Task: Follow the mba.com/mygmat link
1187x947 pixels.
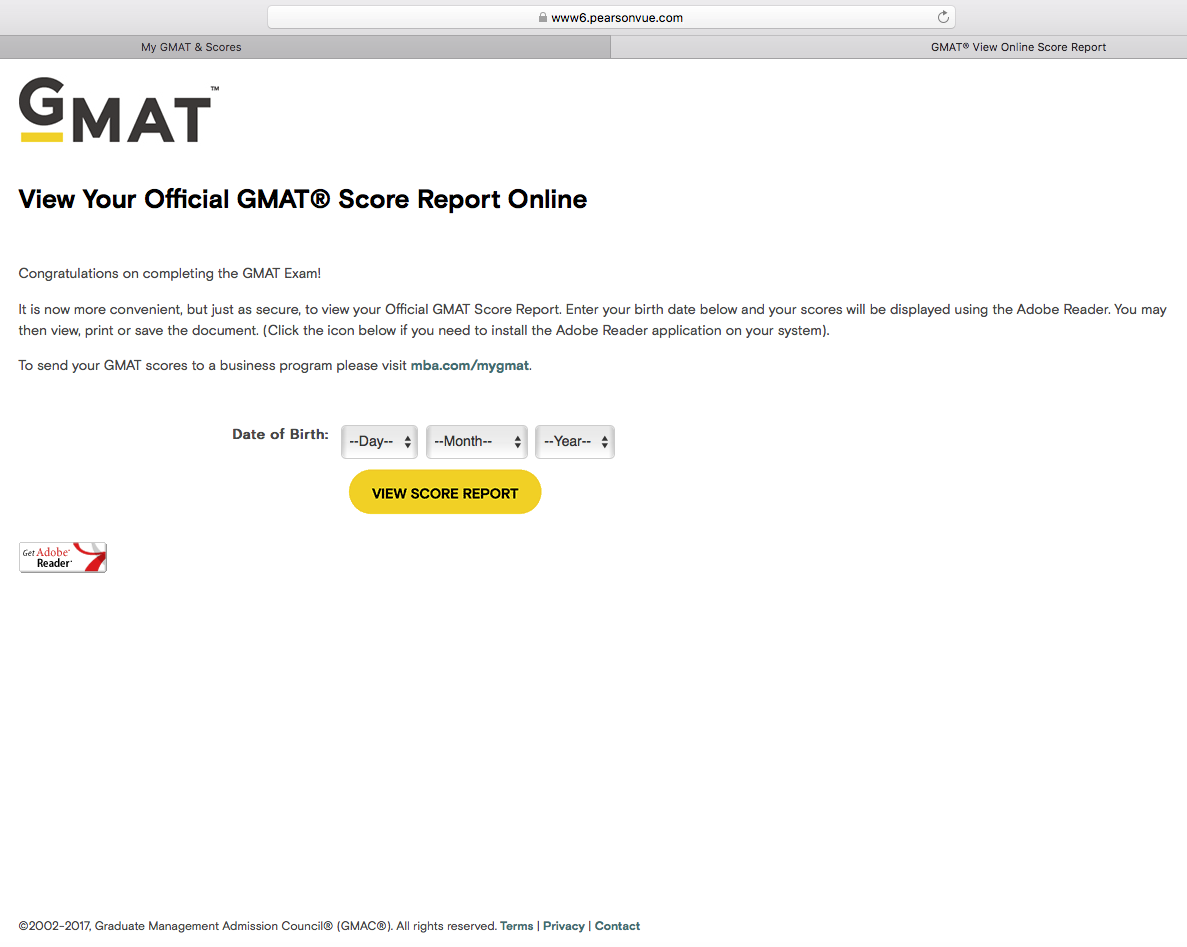Action: point(469,366)
